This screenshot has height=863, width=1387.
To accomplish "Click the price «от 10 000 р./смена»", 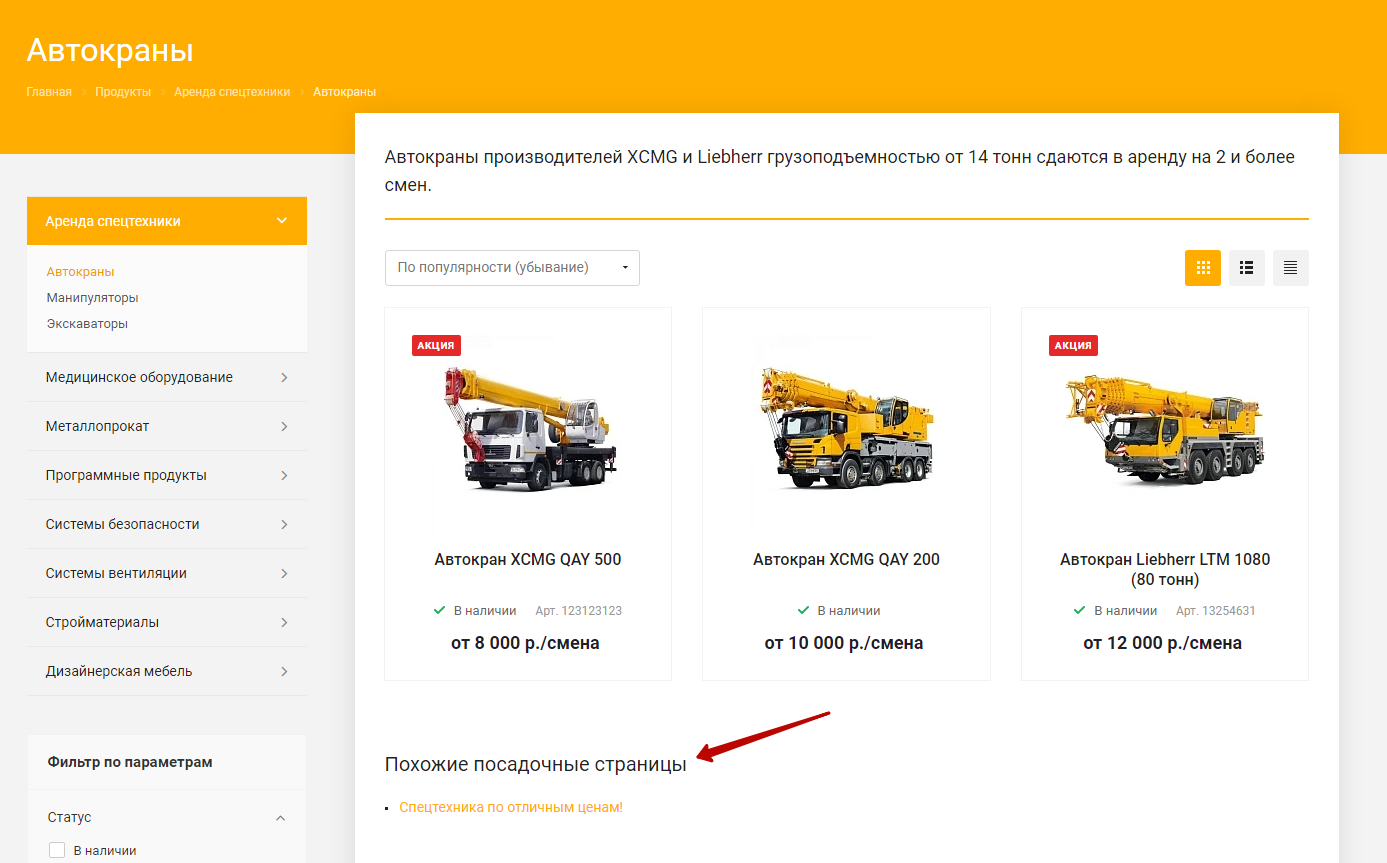I will (x=844, y=643).
